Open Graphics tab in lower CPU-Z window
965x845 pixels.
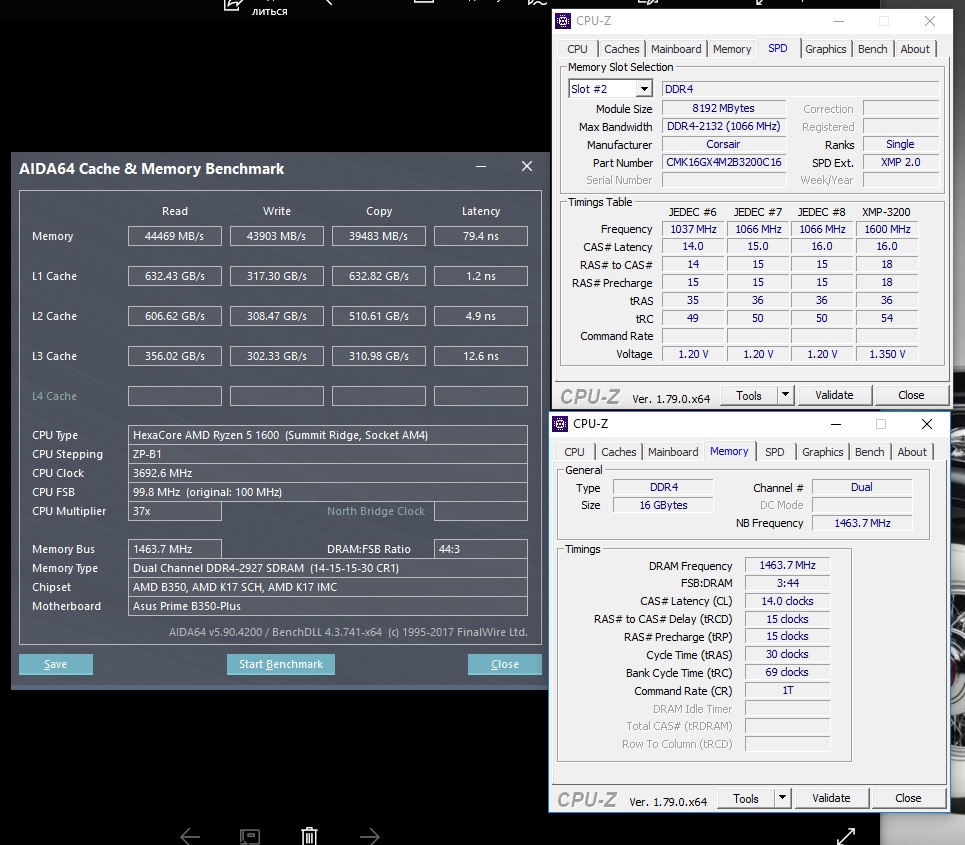click(822, 452)
